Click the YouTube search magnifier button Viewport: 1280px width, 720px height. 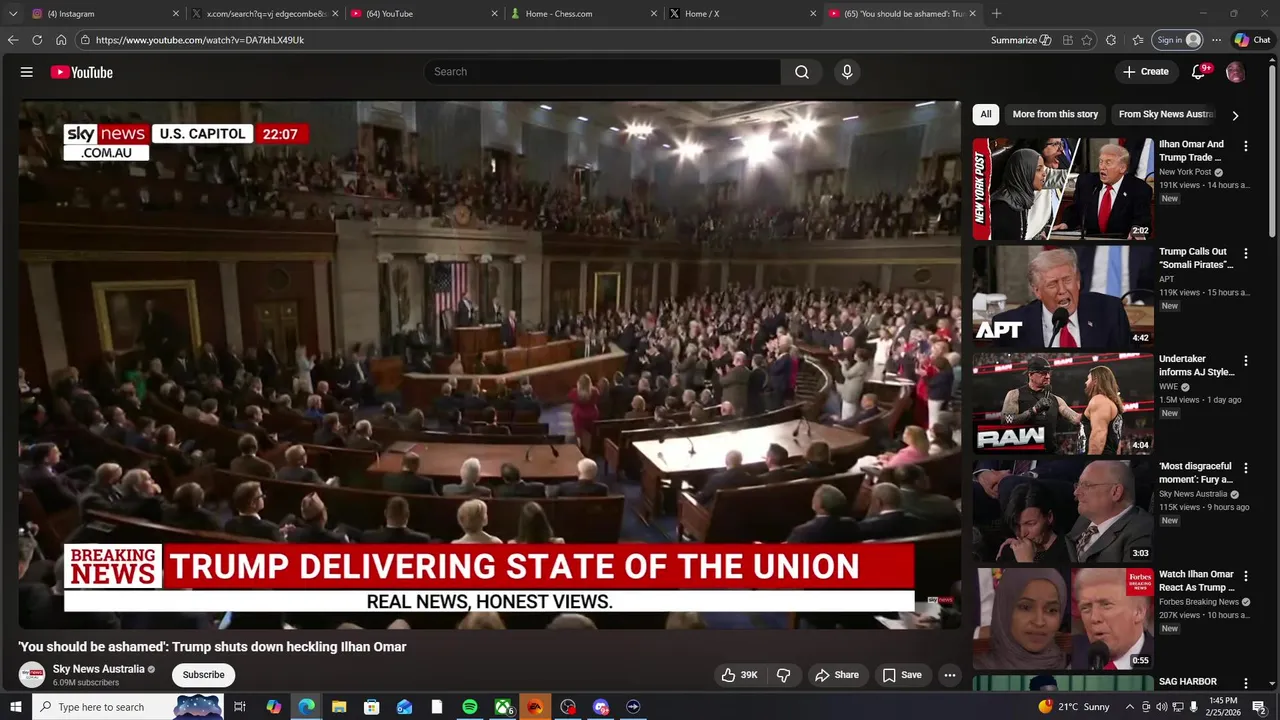(x=802, y=72)
